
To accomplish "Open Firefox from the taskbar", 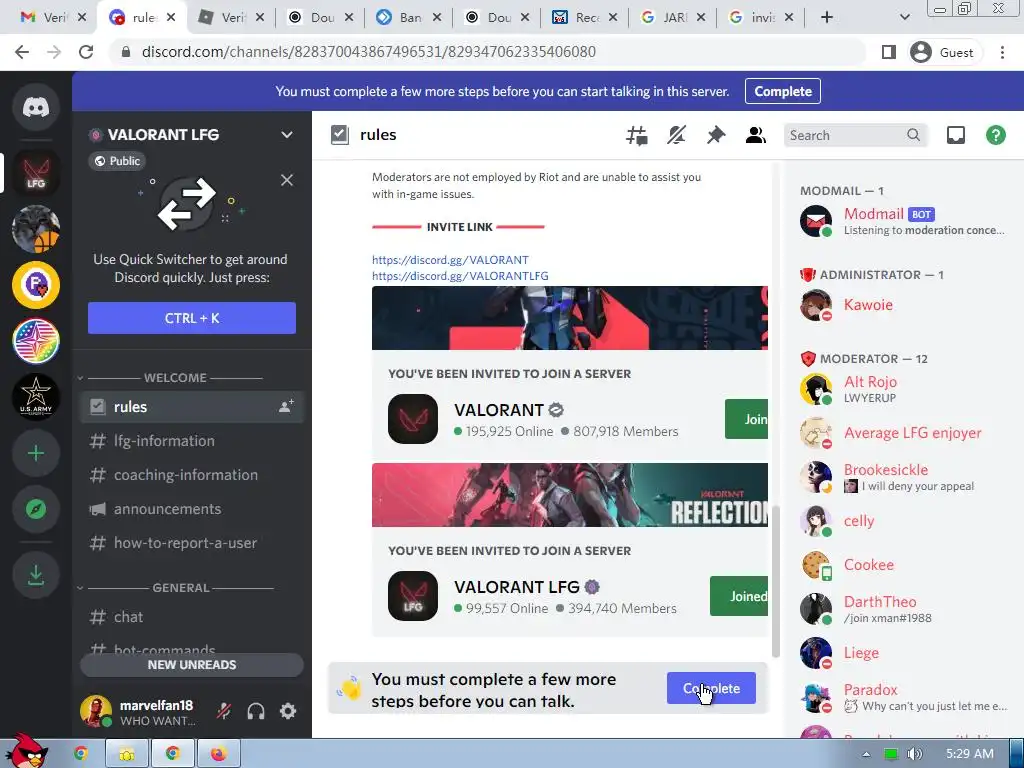I will 218,754.
